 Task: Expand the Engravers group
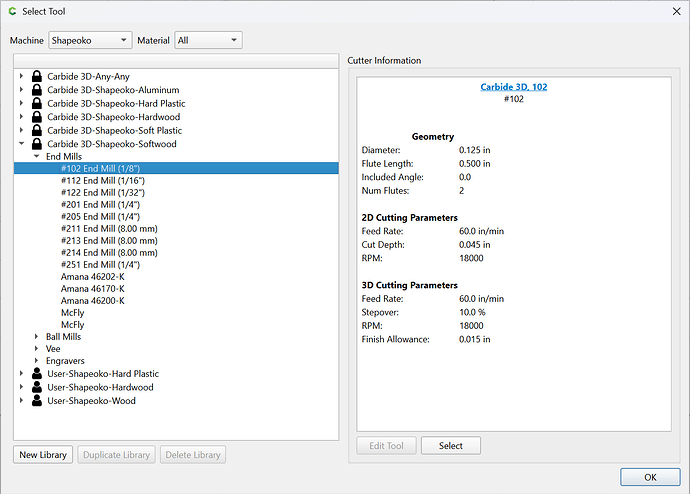point(37,361)
